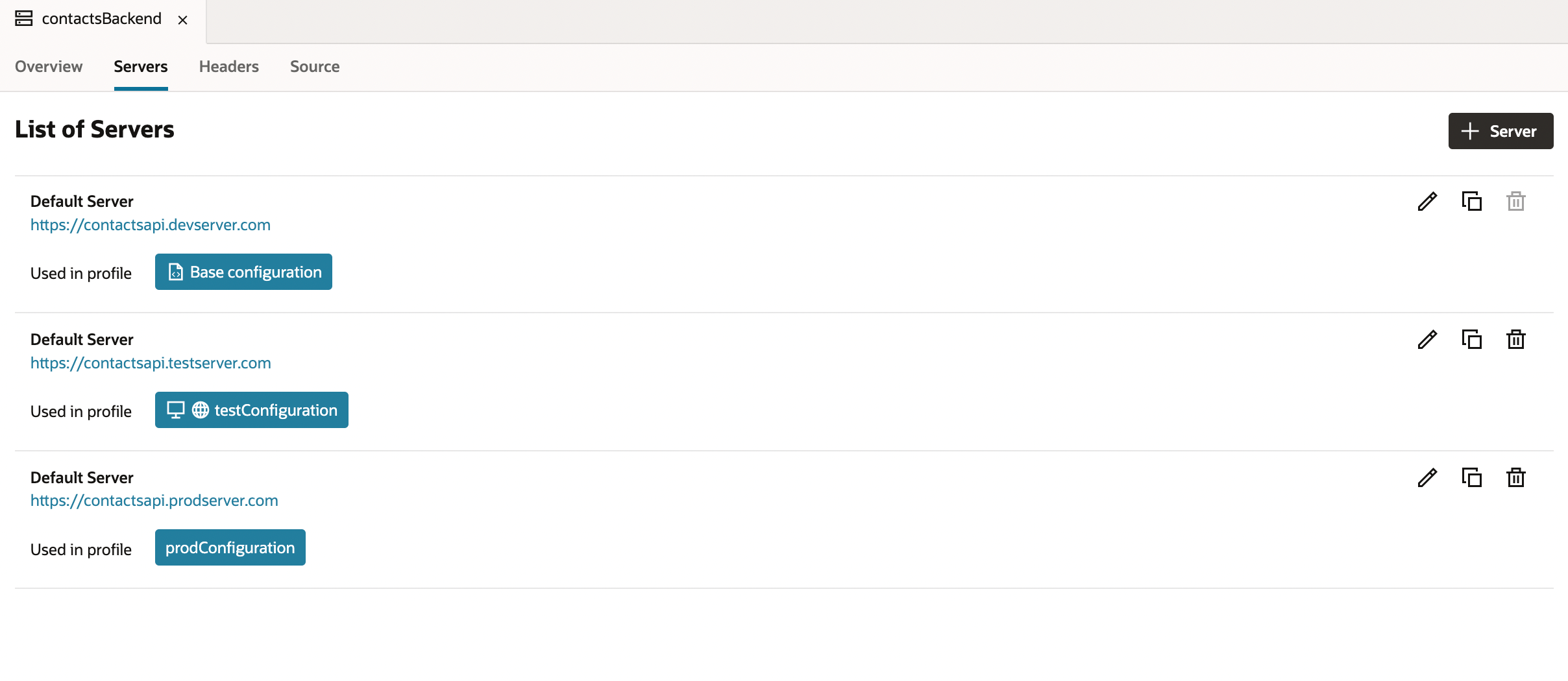Edit the devserver Default Server entry
The width and height of the screenshot is (1568, 681).
point(1427,201)
